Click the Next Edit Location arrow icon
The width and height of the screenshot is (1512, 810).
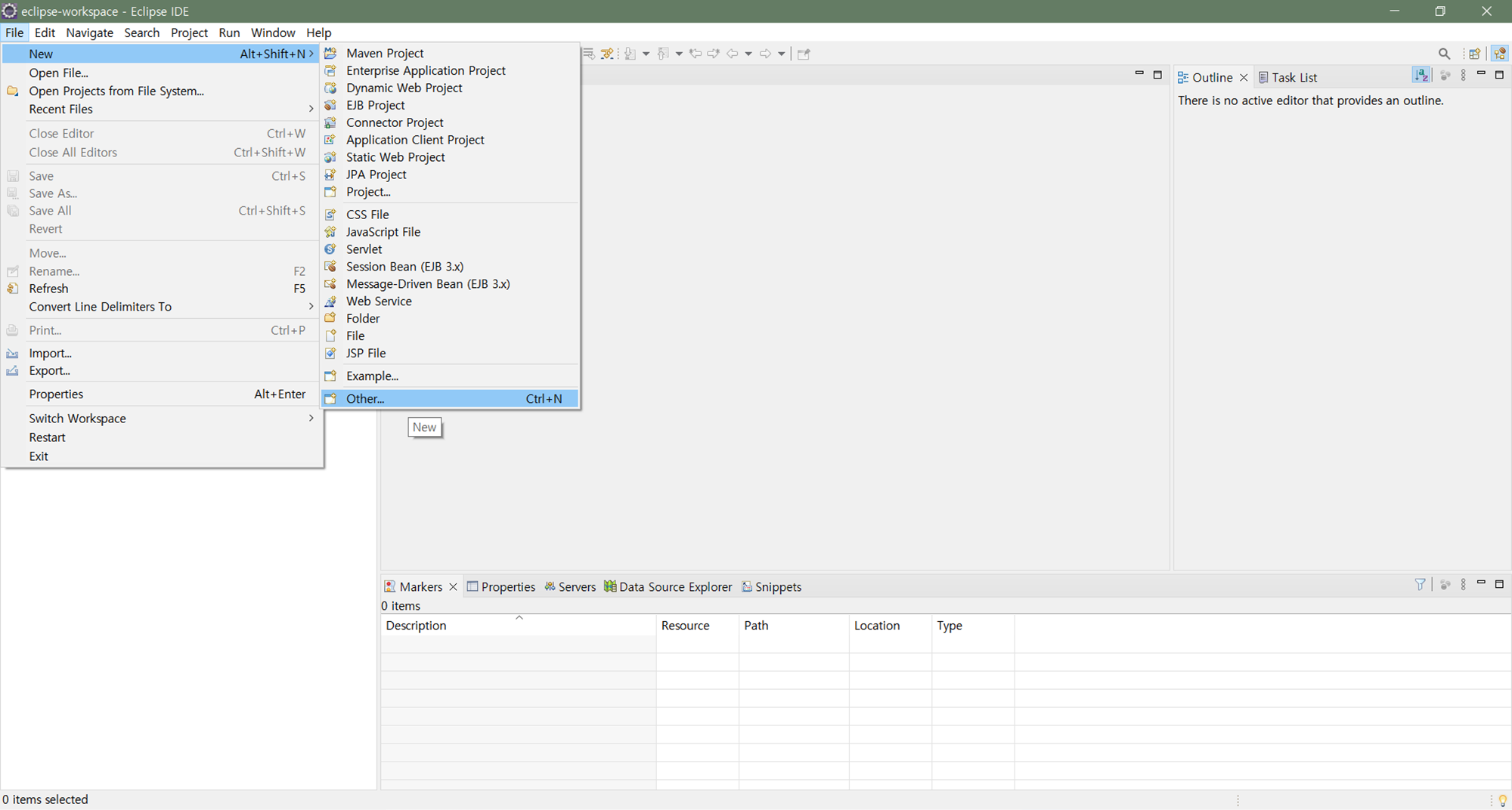[x=713, y=54]
